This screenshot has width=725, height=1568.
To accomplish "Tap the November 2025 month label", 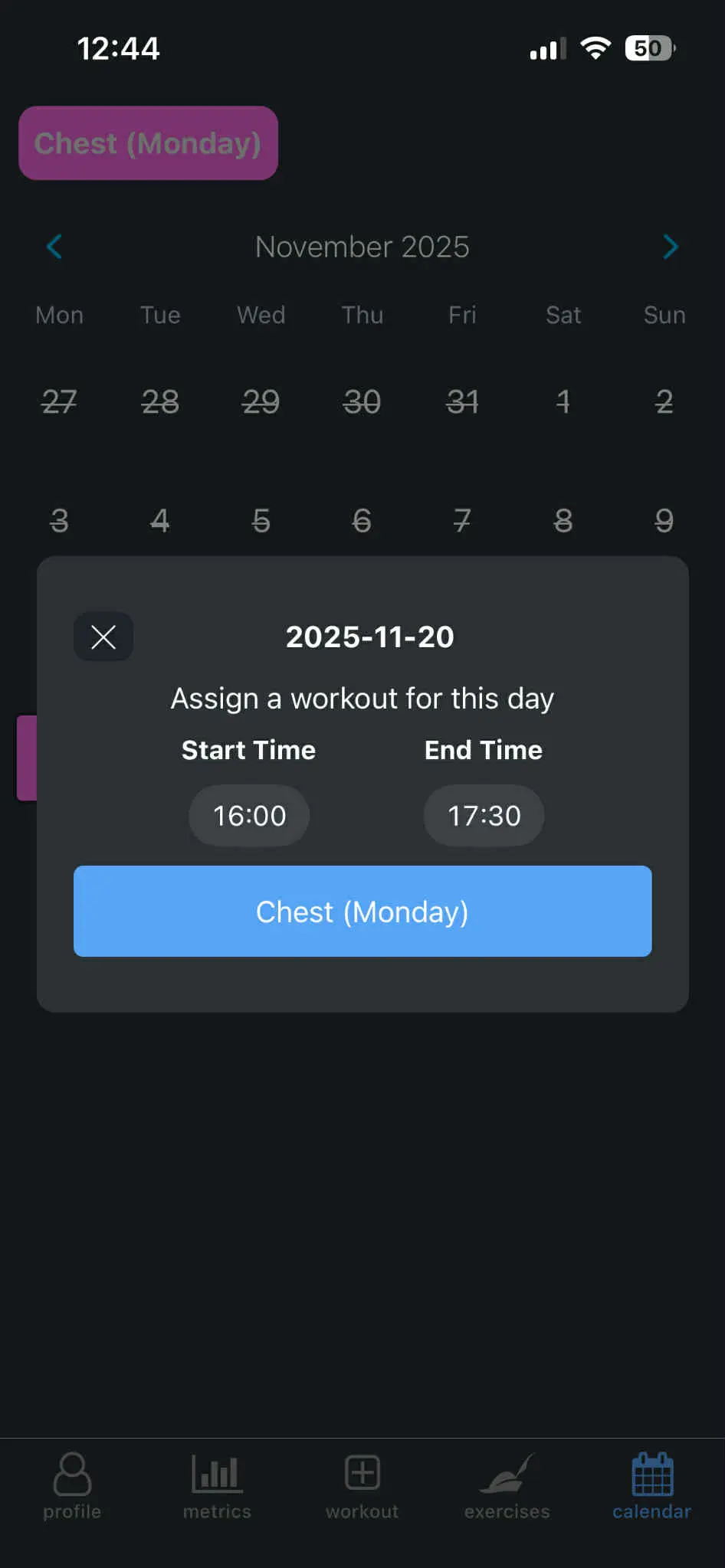I will [x=362, y=247].
